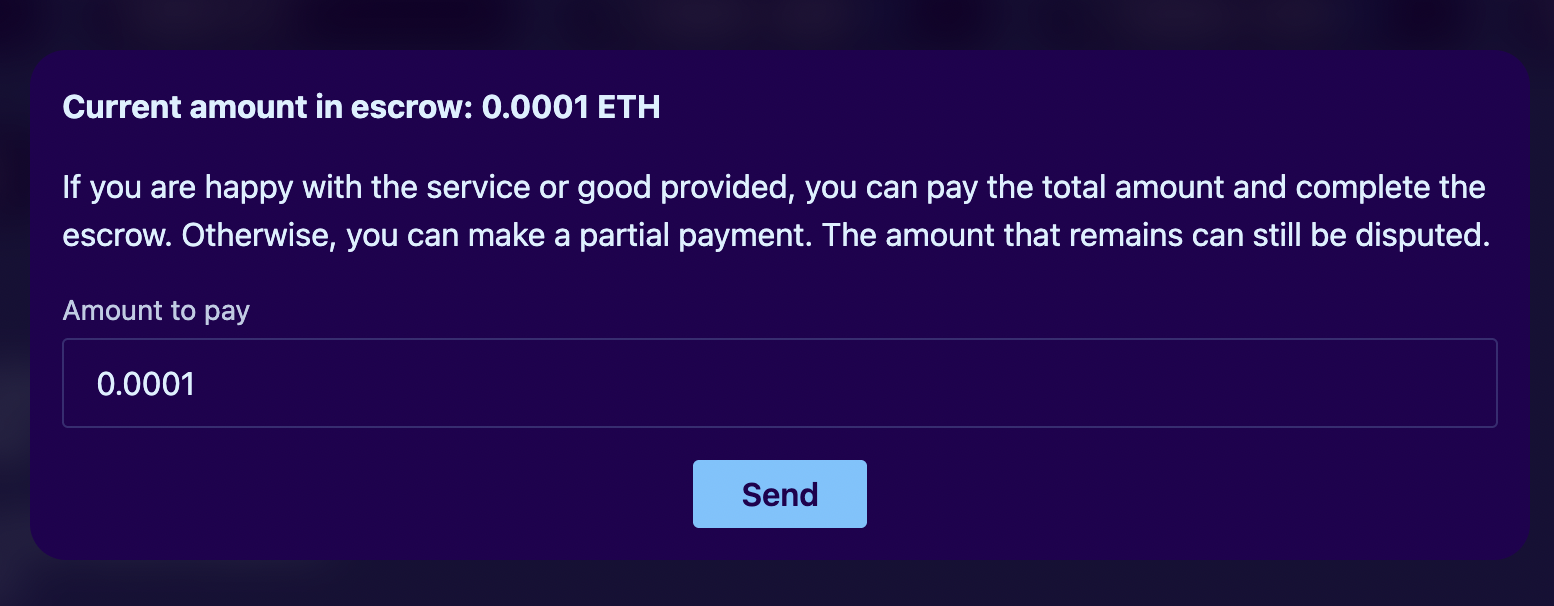This screenshot has height=606, width=1554.
Task: Click the empty right end of amount input
Action: [1400, 383]
